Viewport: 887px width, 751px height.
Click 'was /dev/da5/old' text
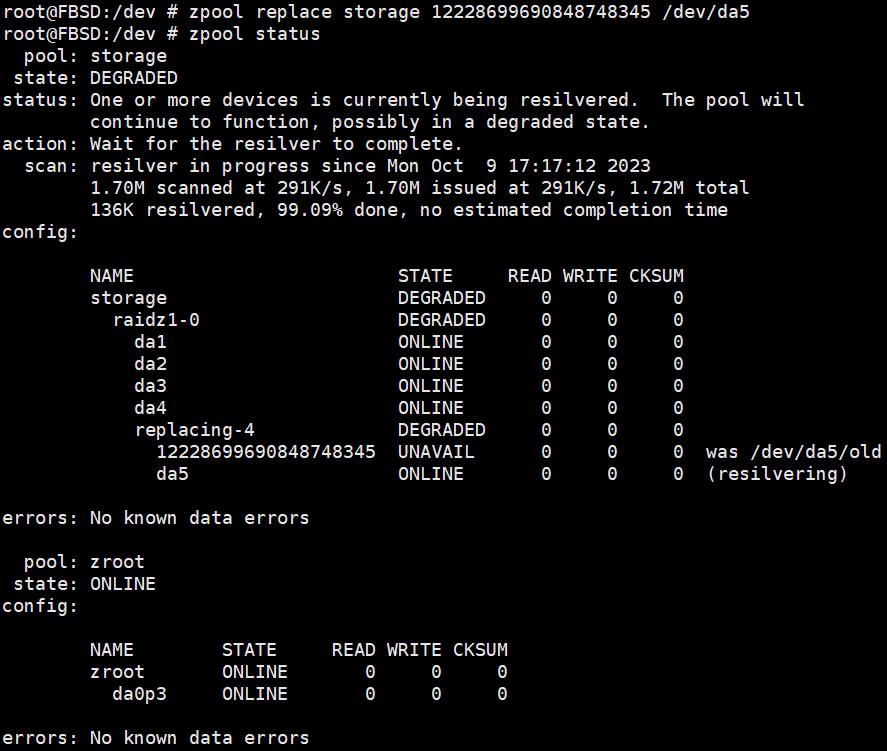pos(794,452)
